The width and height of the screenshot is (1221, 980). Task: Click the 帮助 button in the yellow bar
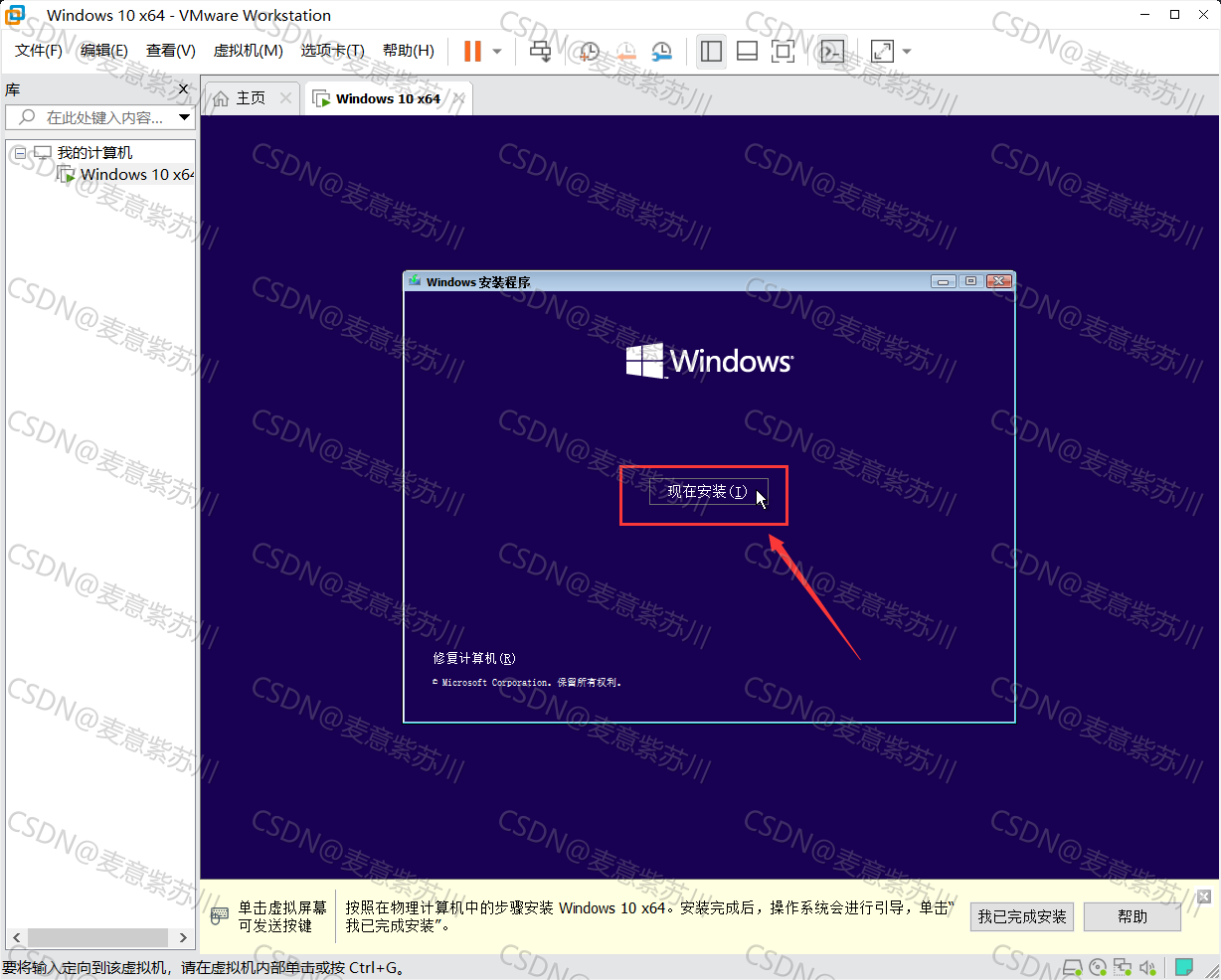pyautogui.click(x=1133, y=916)
